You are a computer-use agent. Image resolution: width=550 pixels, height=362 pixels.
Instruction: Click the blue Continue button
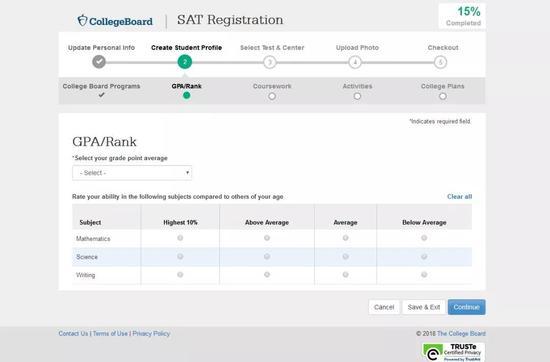pyautogui.click(x=467, y=307)
